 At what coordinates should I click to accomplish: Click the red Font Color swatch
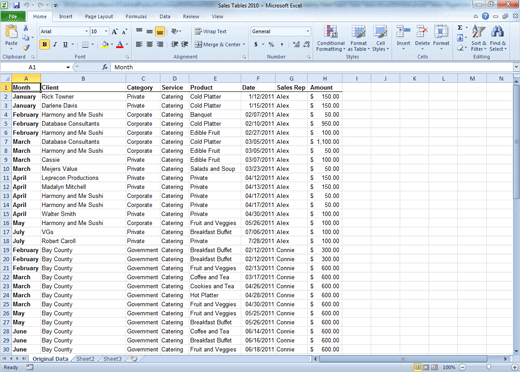120,45
